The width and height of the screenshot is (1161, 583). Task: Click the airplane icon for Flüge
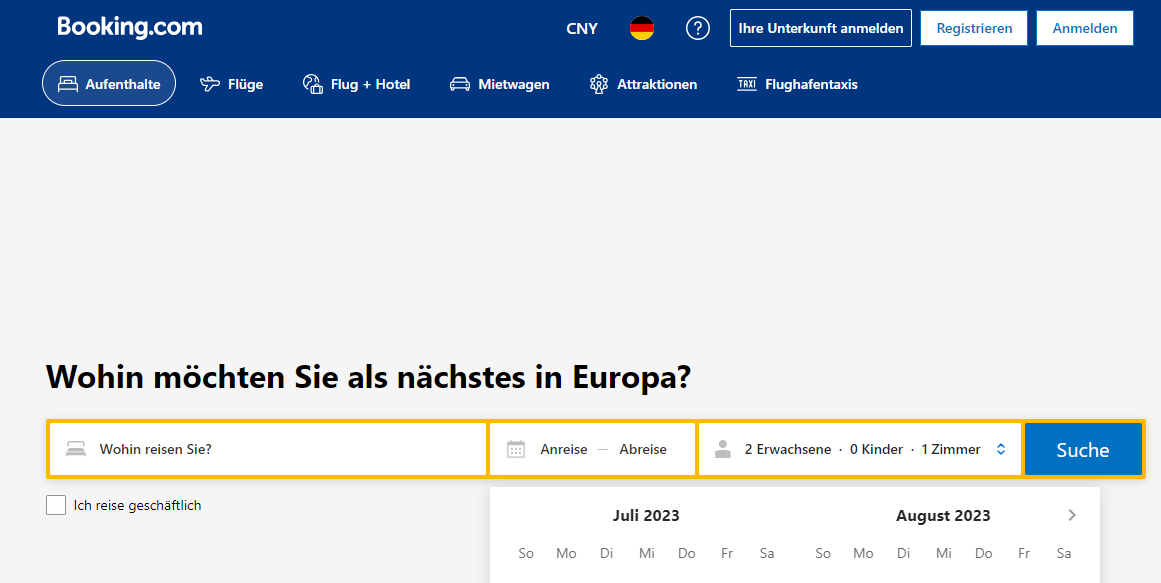pyautogui.click(x=210, y=84)
